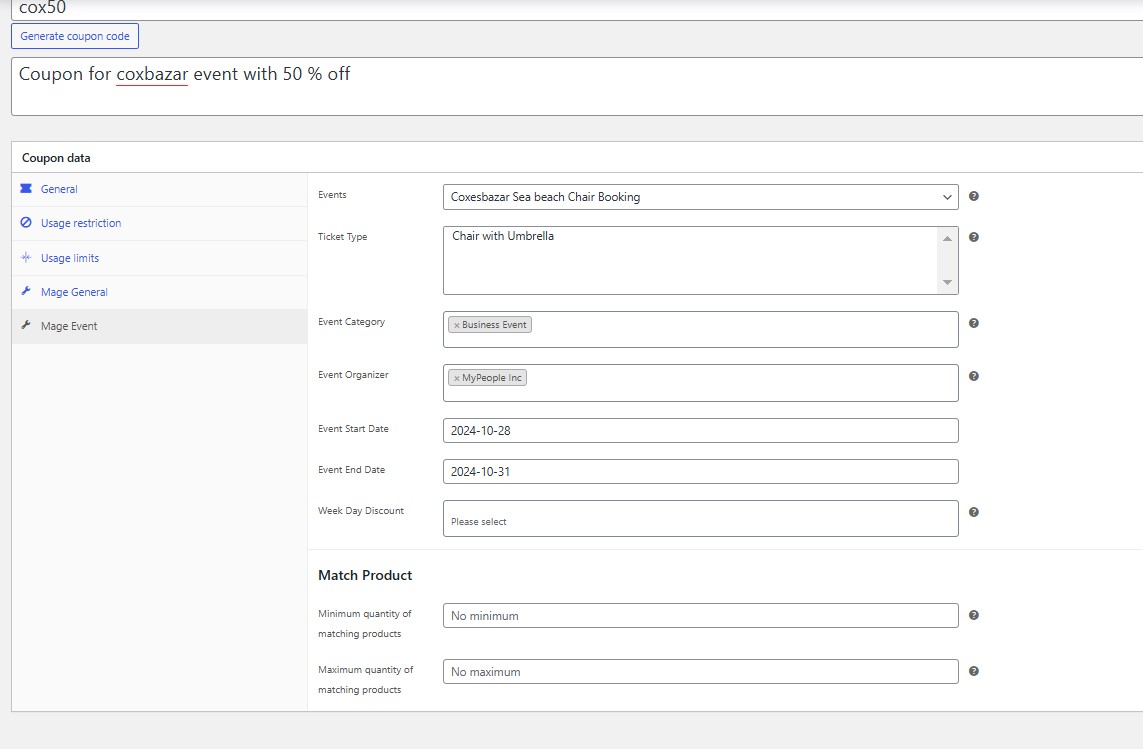Viewport: 1143px width, 749px height.
Task: Click the Event Organizer multi-select box
Action: coord(701,383)
